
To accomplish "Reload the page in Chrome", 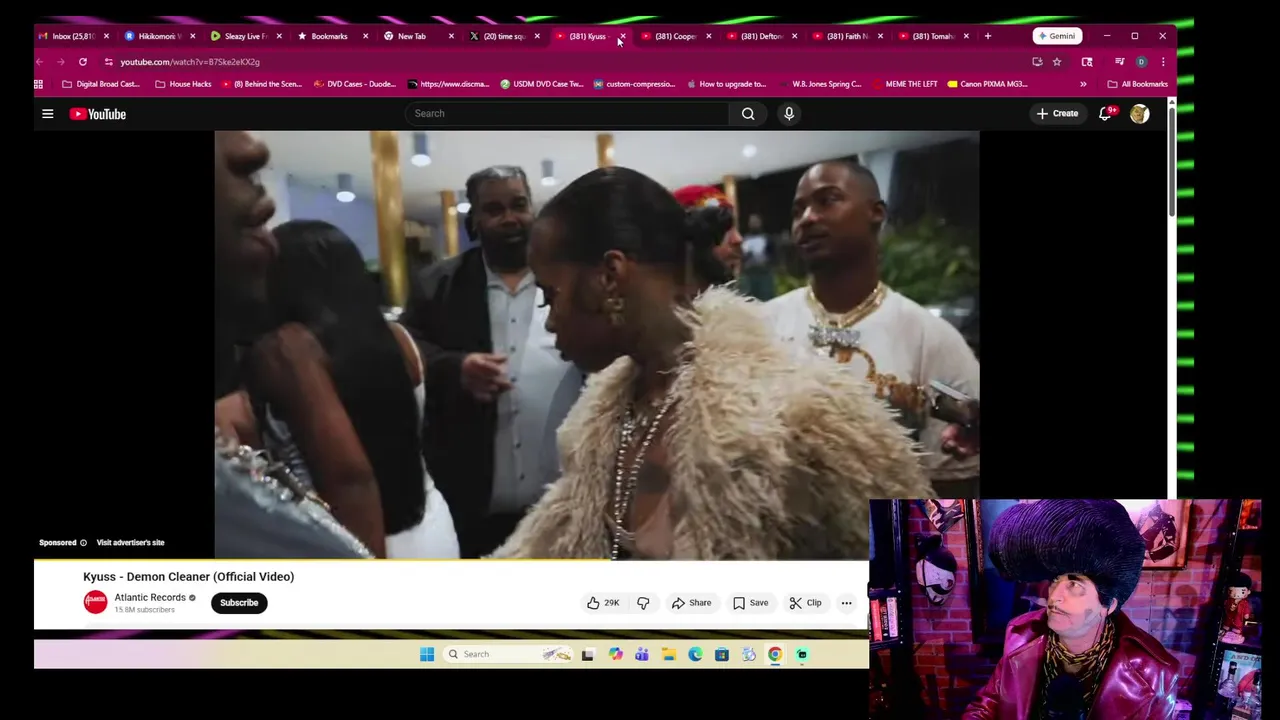I will click(83, 62).
